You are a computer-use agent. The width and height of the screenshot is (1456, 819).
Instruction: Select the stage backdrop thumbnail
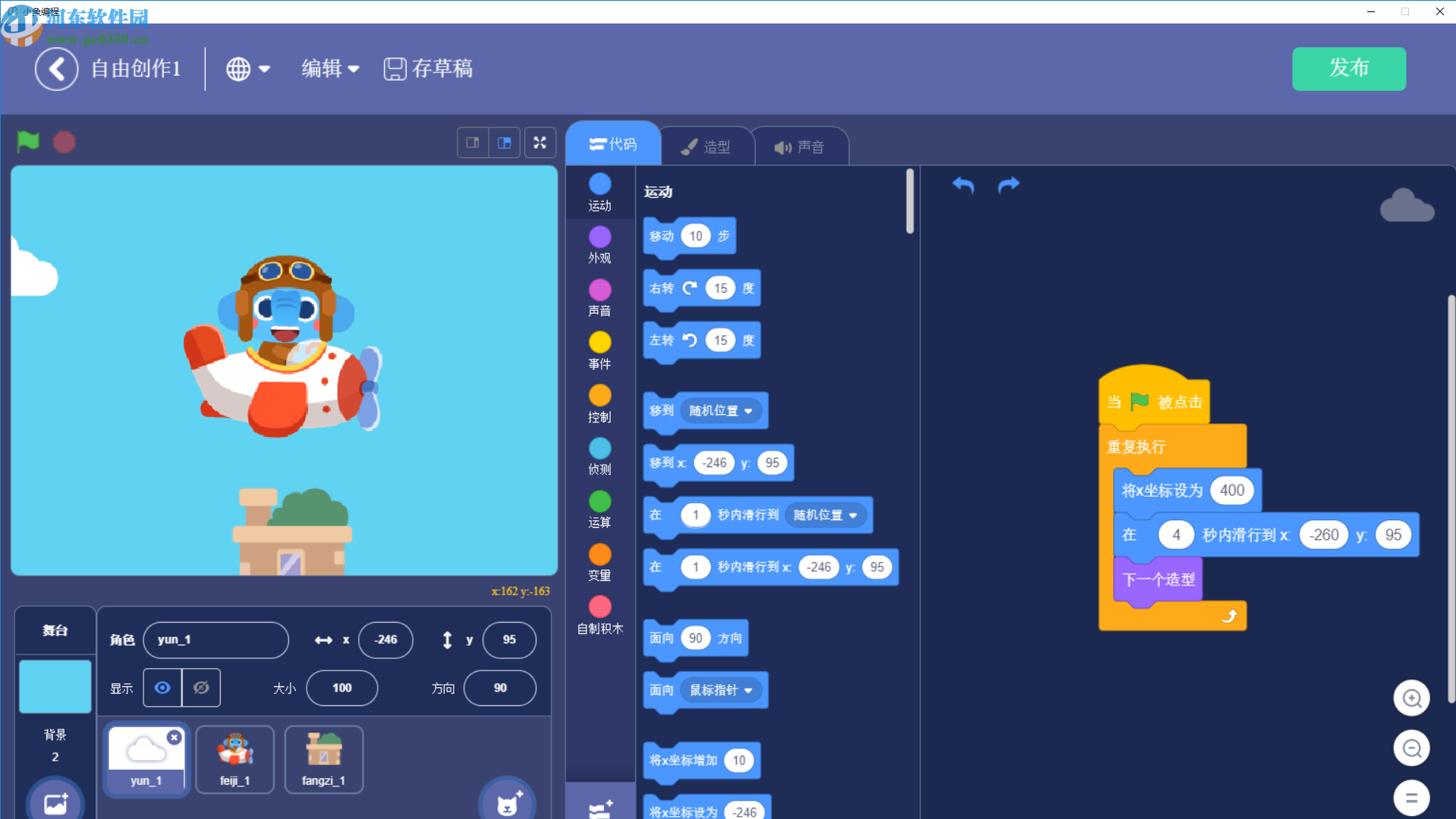point(55,686)
